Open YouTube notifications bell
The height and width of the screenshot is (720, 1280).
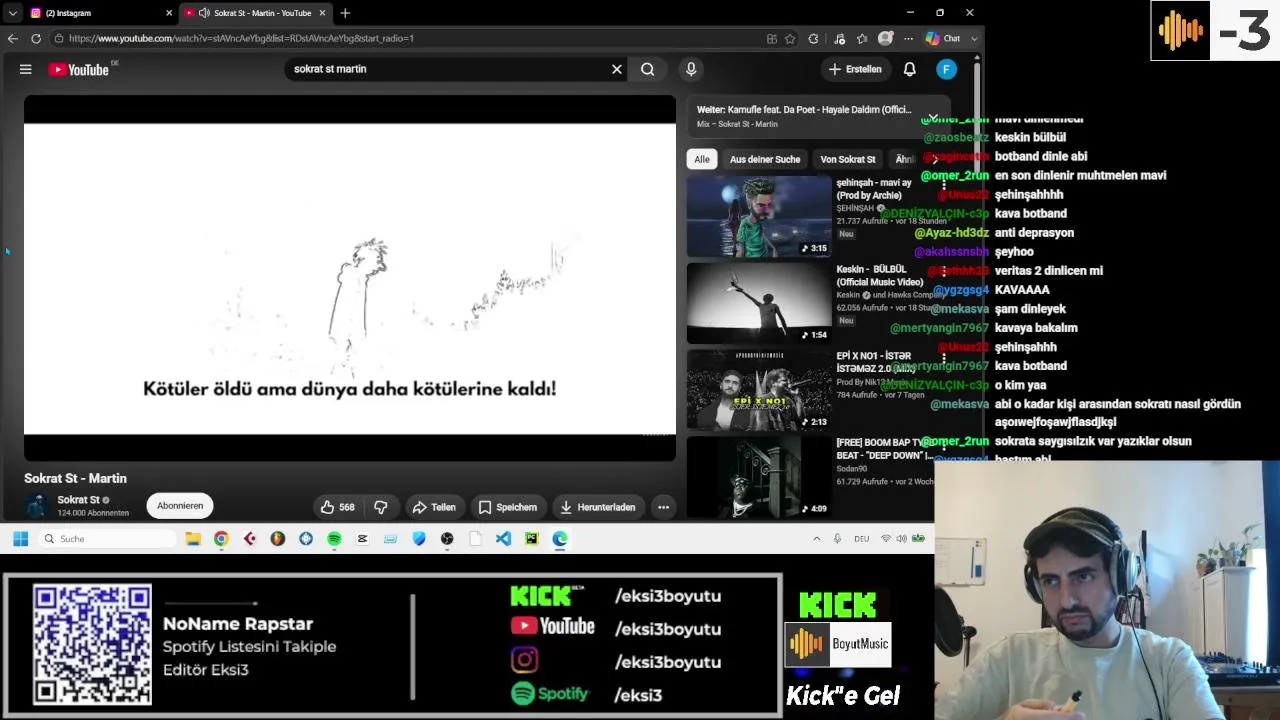click(910, 69)
